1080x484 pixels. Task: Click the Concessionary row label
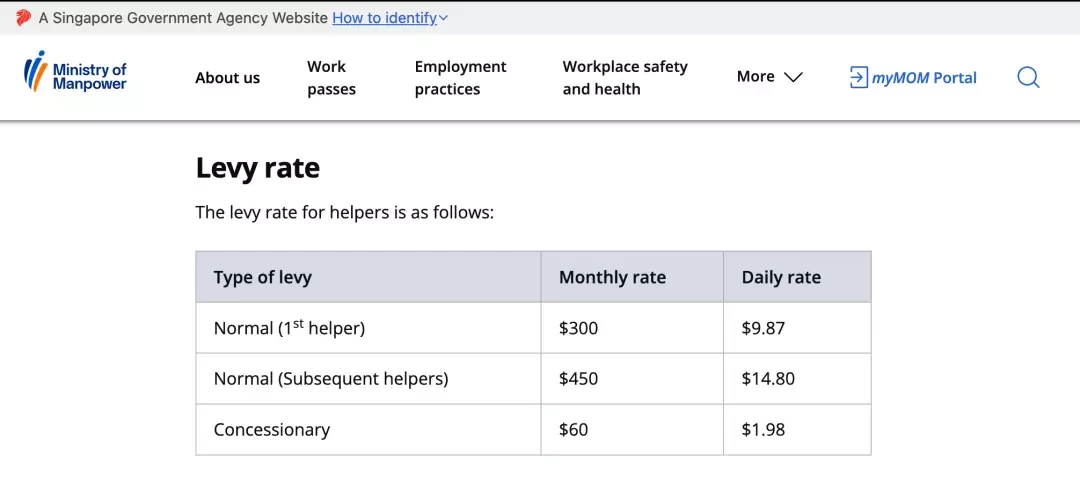272,430
